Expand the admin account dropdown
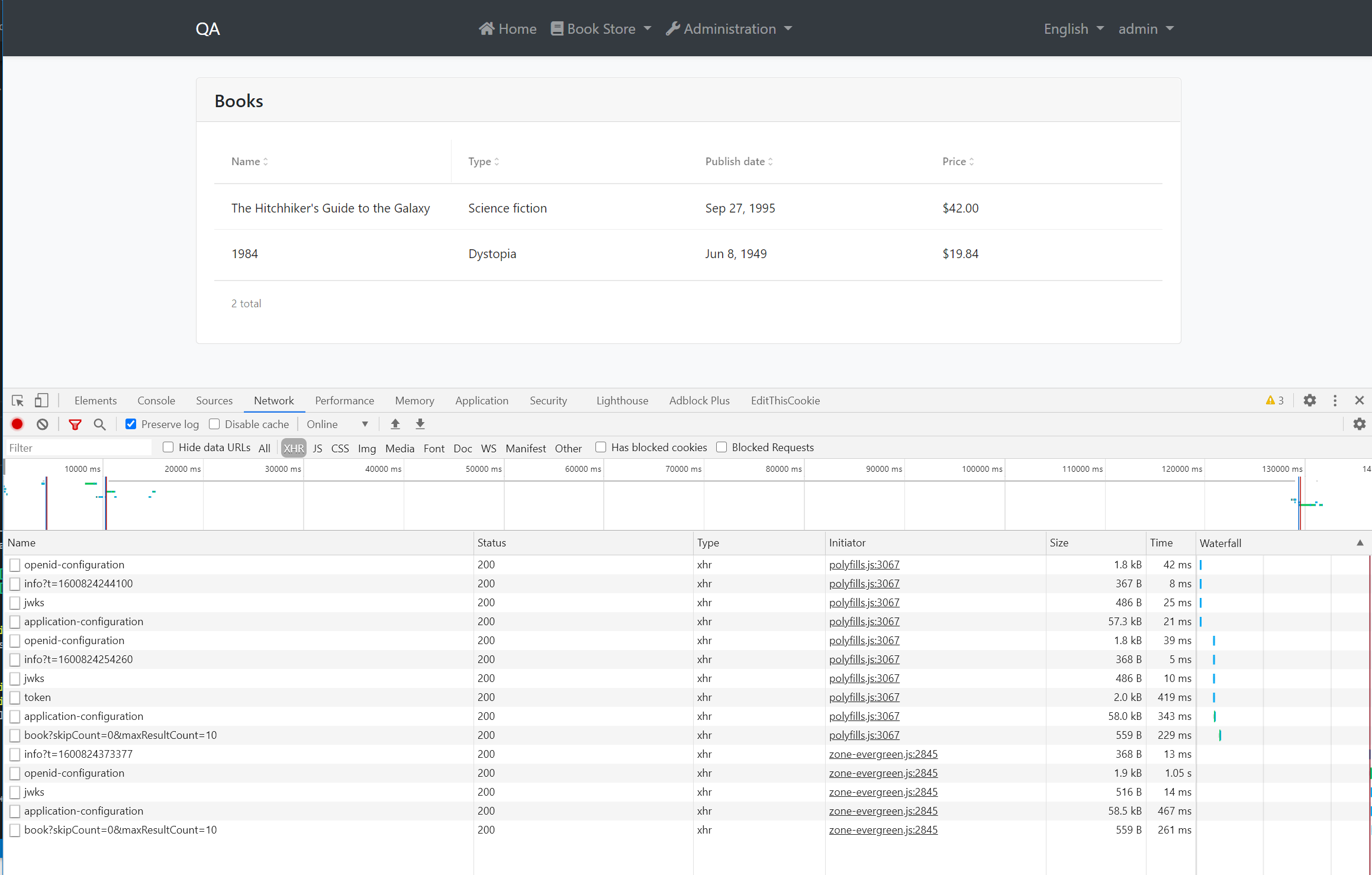 point(1145,28)
